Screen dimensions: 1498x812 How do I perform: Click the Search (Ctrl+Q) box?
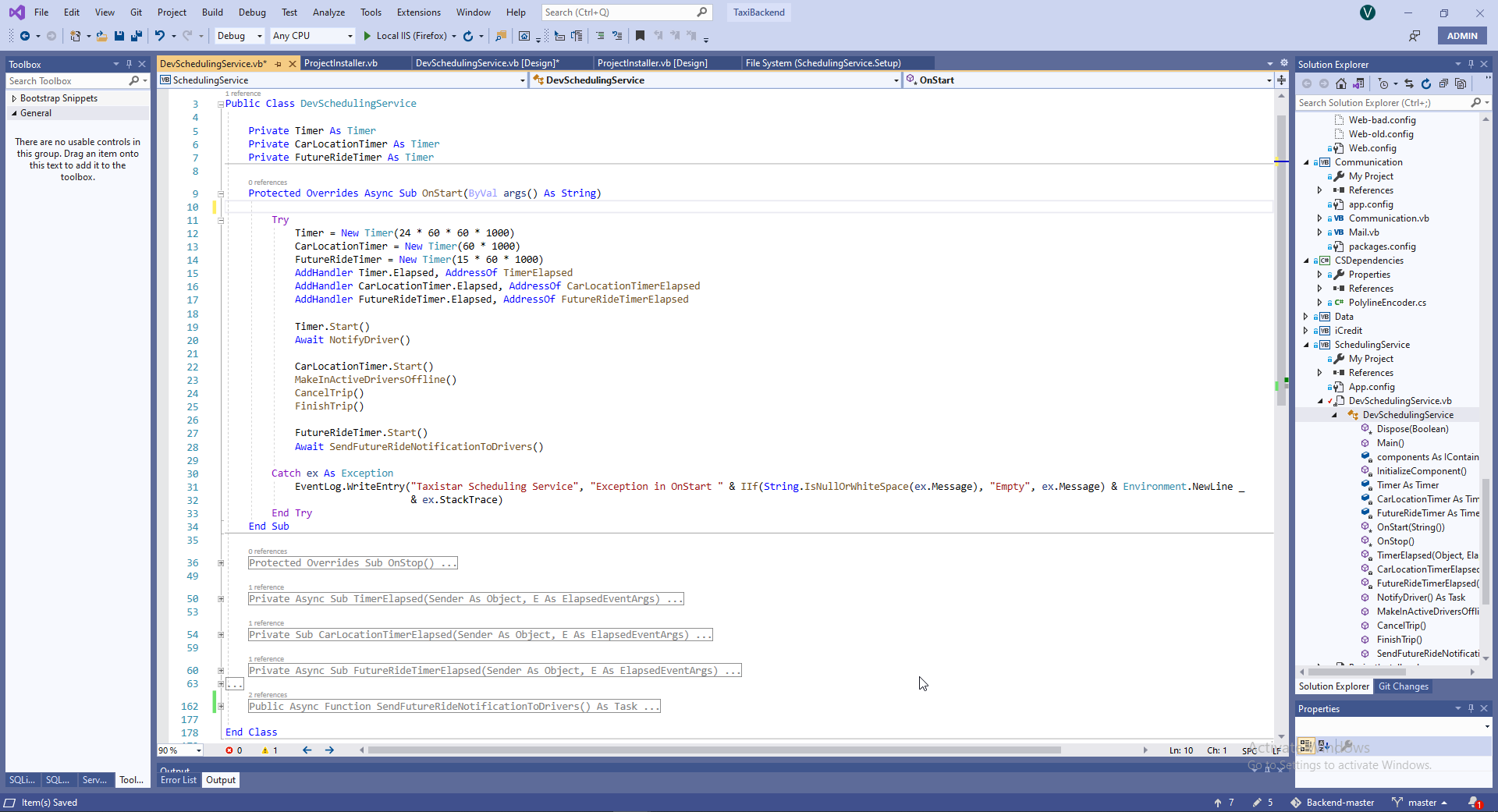tap(627, 12)
